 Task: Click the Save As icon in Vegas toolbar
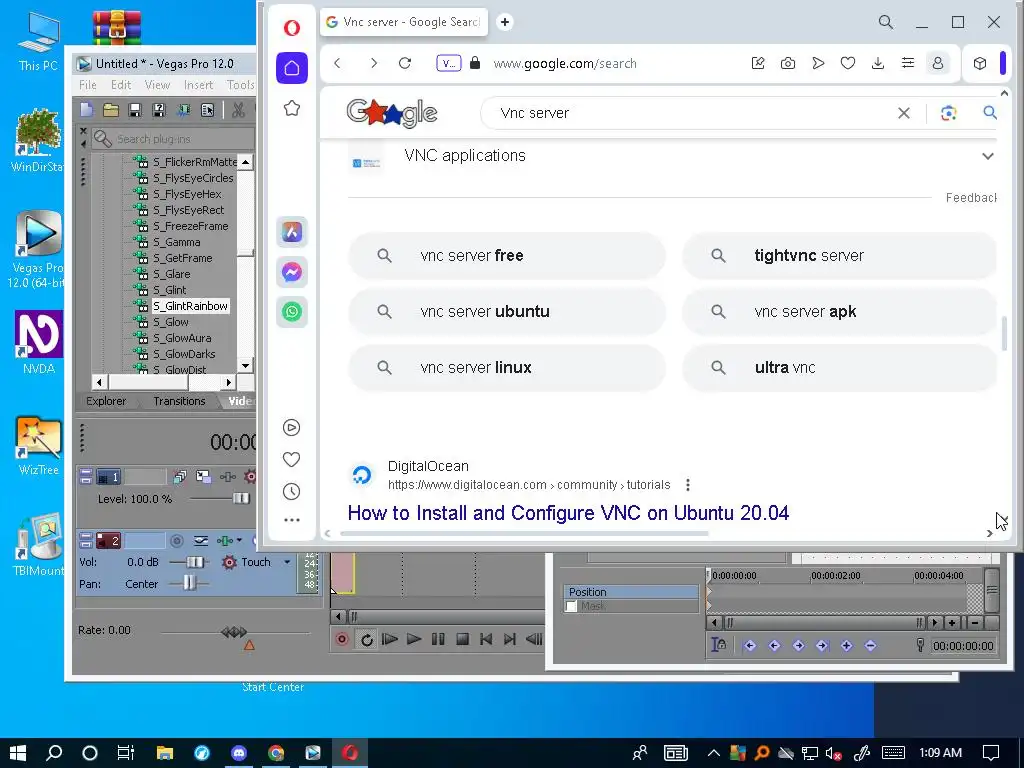tap(159, 110)
